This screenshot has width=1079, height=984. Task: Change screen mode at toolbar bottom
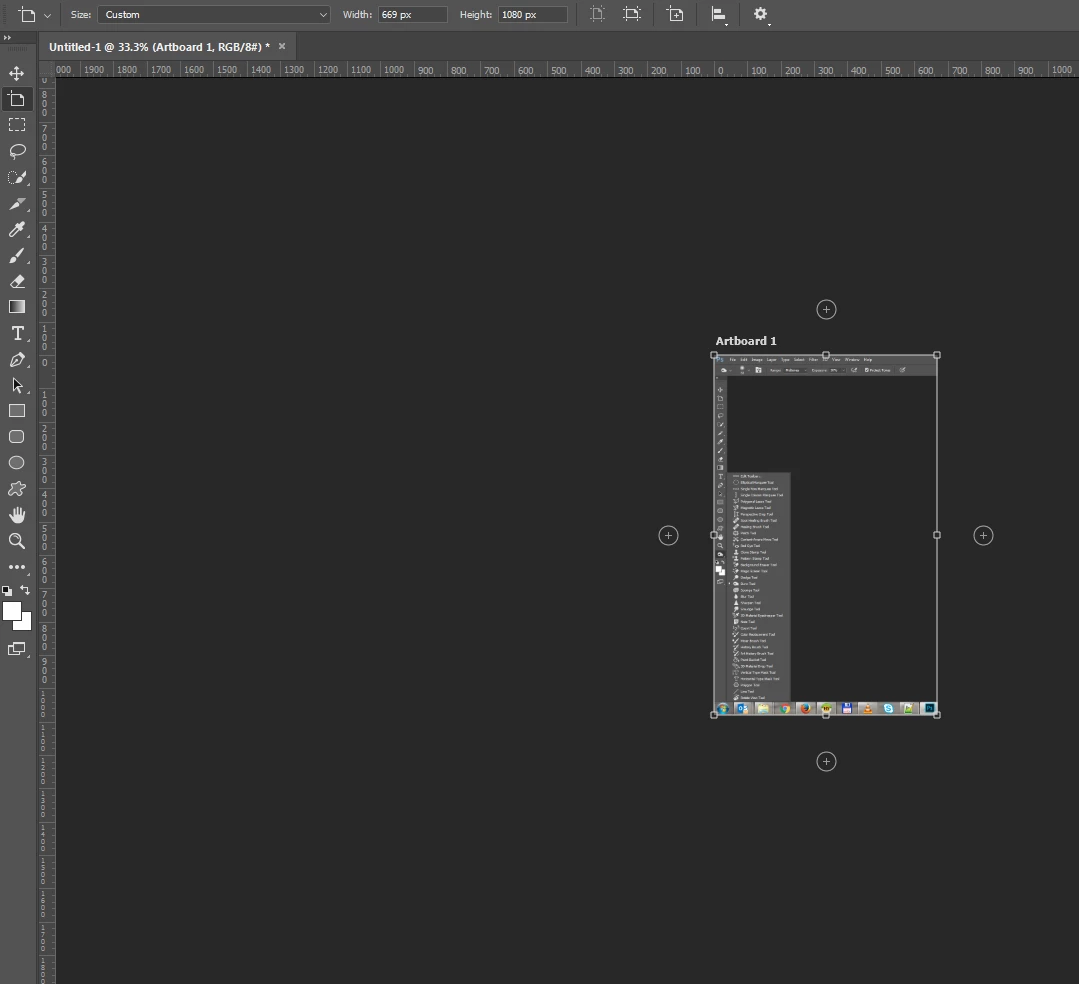coord(17,649)
